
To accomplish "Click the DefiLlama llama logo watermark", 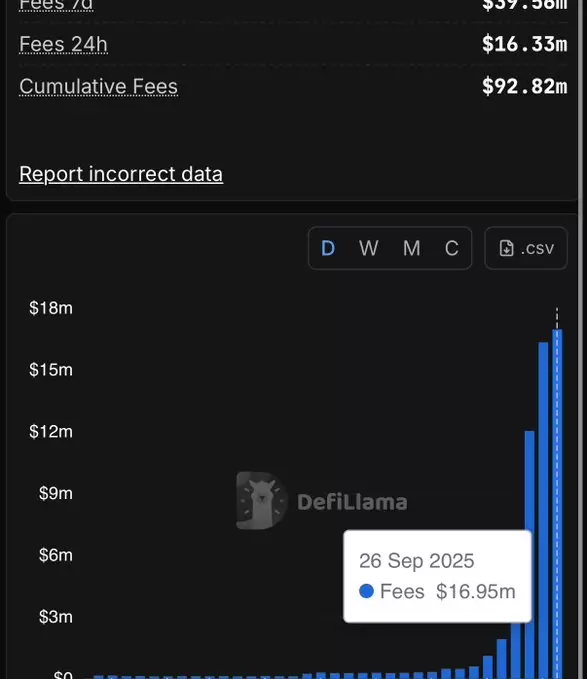I will [261, 501].
